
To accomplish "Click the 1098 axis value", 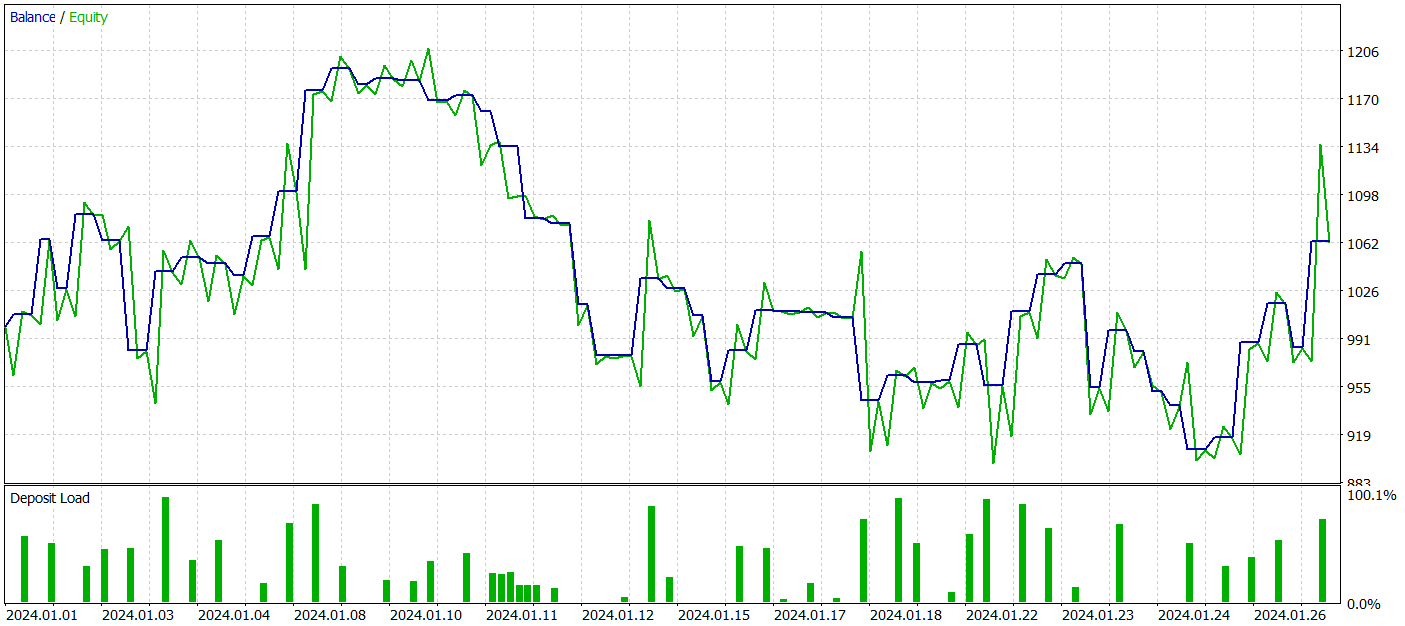I will 1362,196.
